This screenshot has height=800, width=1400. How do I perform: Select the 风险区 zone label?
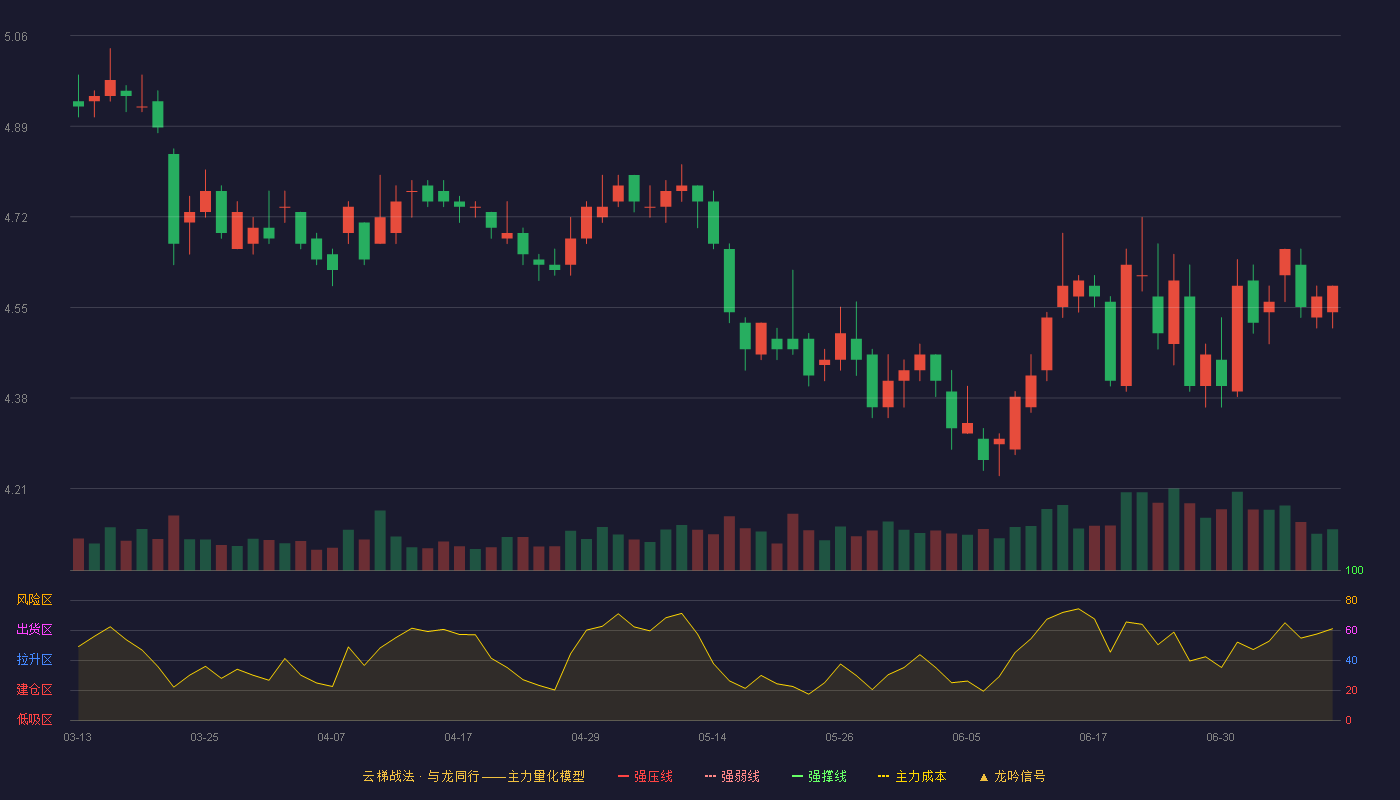[x=34, y=600]
